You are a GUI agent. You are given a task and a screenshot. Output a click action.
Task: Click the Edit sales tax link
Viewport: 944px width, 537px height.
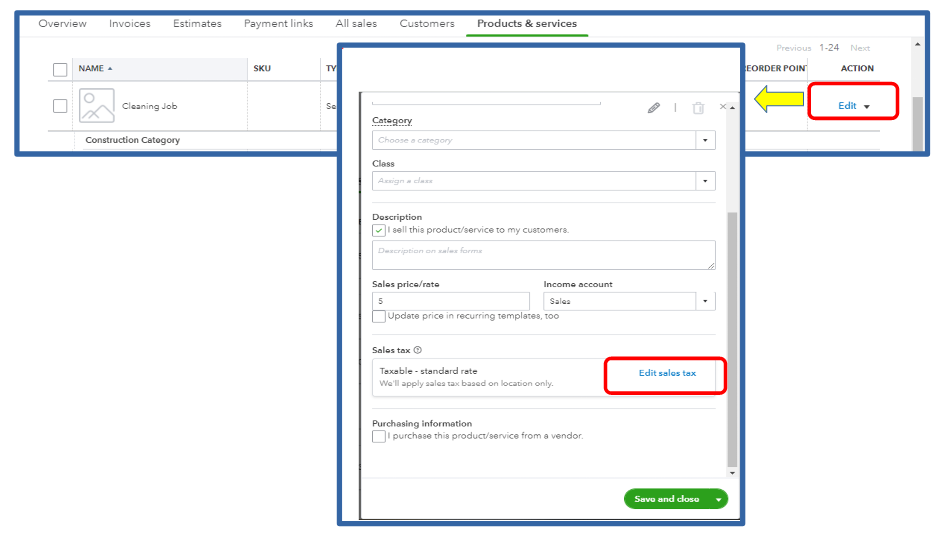(x=667, y=373)
